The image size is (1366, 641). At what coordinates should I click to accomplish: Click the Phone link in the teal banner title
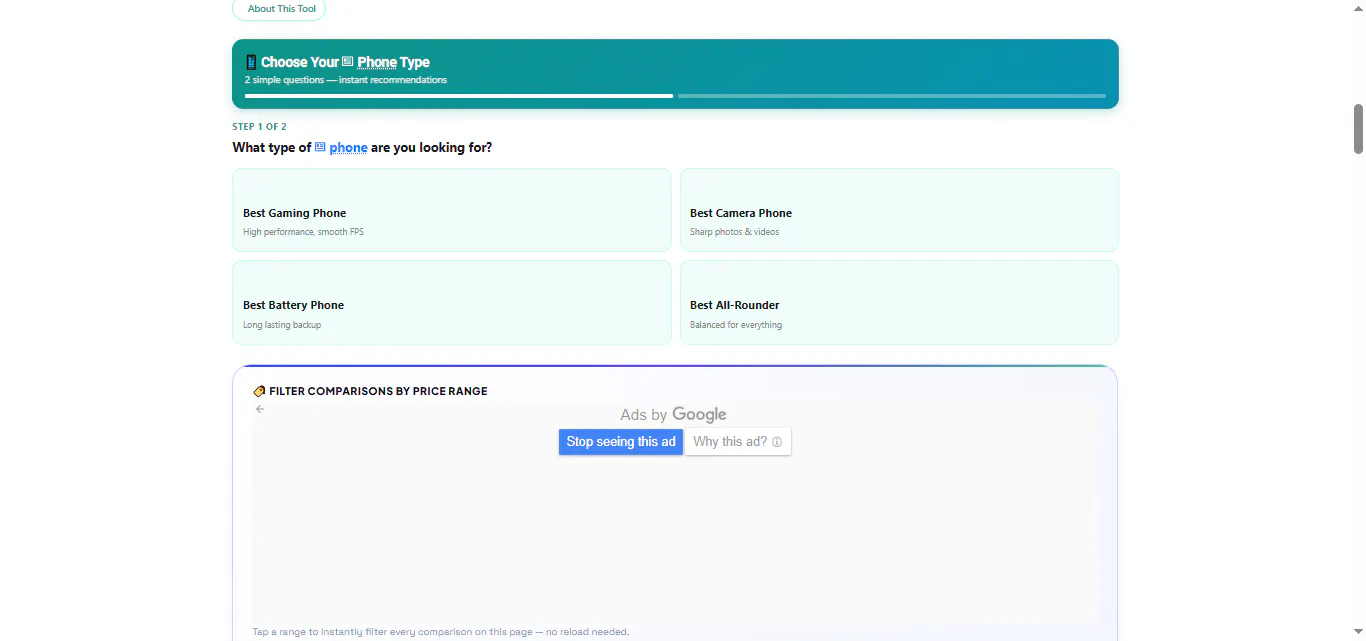[376, 62]
